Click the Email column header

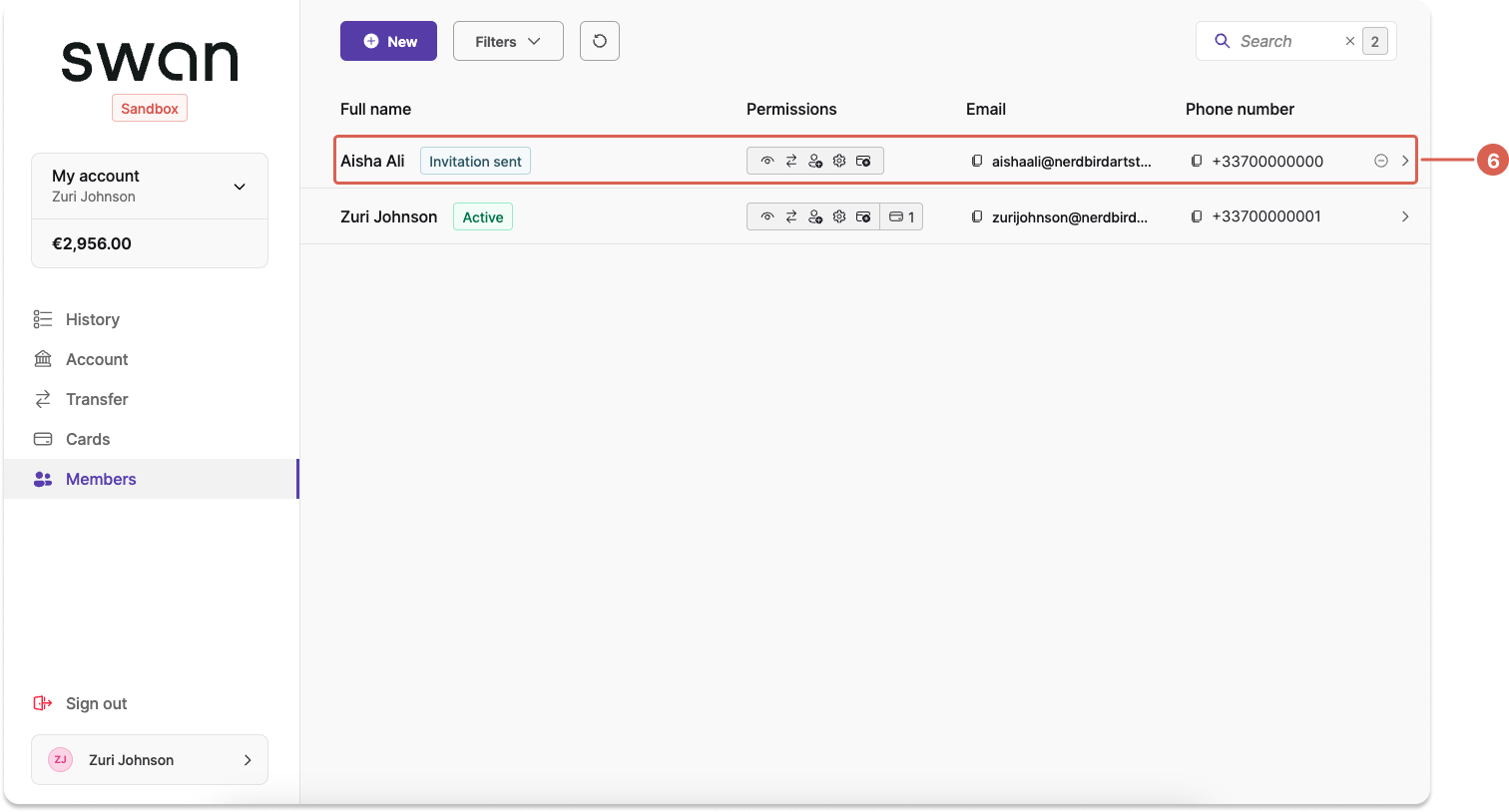[x=986, y=109]
